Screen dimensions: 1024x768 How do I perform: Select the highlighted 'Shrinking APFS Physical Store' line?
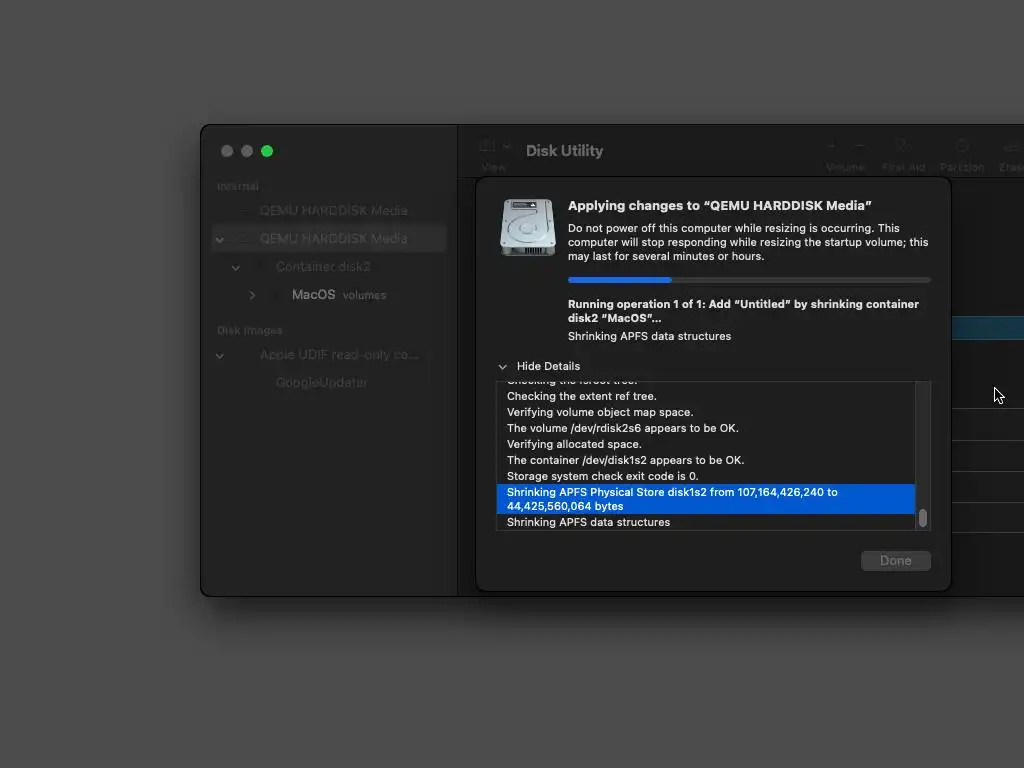[x=706, y=499]
